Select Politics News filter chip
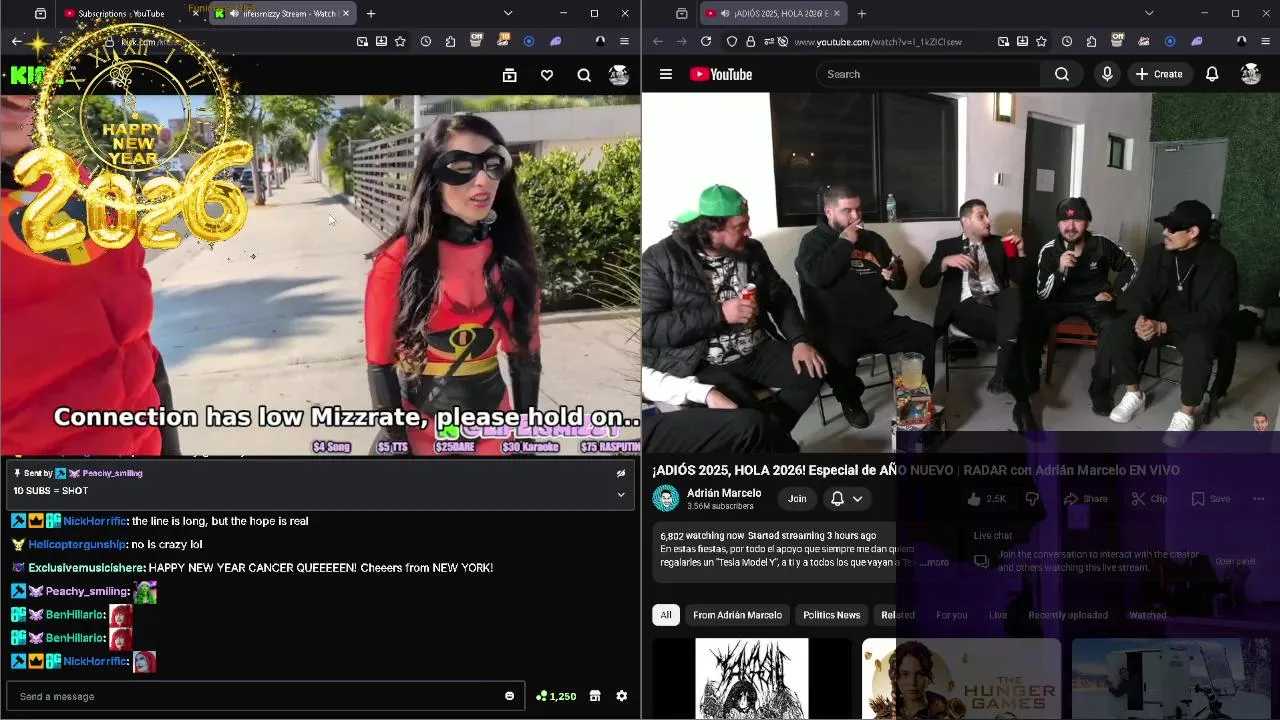The height and width of the screenshot is (720, 1280). pos(832,615)
